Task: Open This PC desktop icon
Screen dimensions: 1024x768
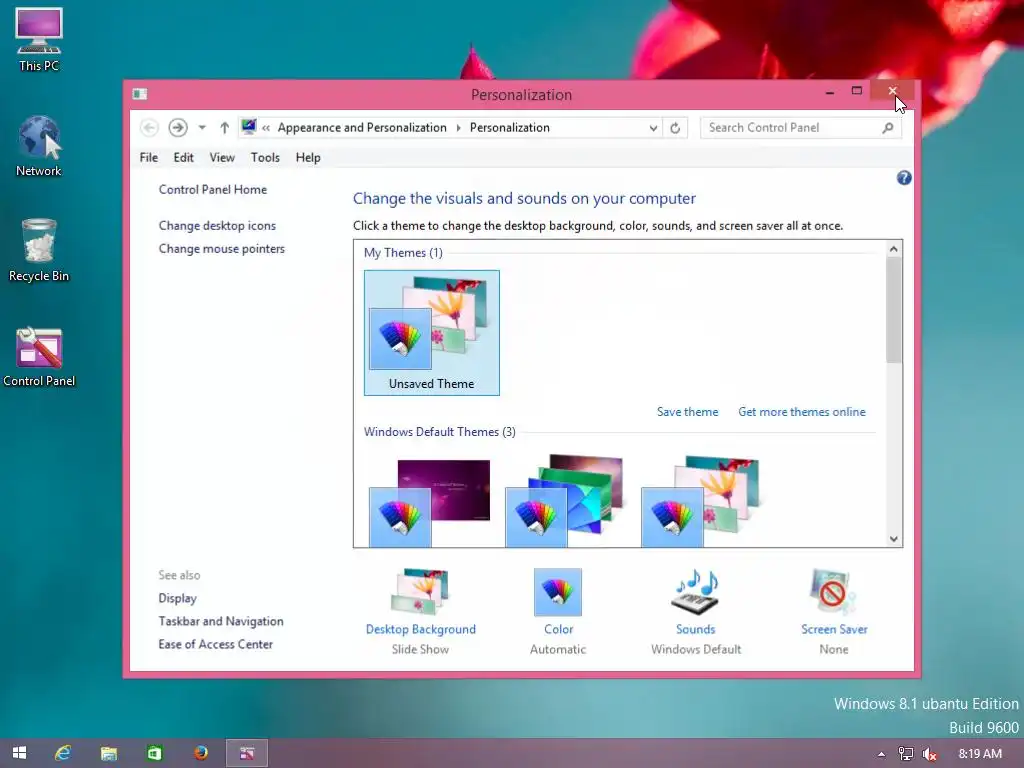Action: point(39,39)
